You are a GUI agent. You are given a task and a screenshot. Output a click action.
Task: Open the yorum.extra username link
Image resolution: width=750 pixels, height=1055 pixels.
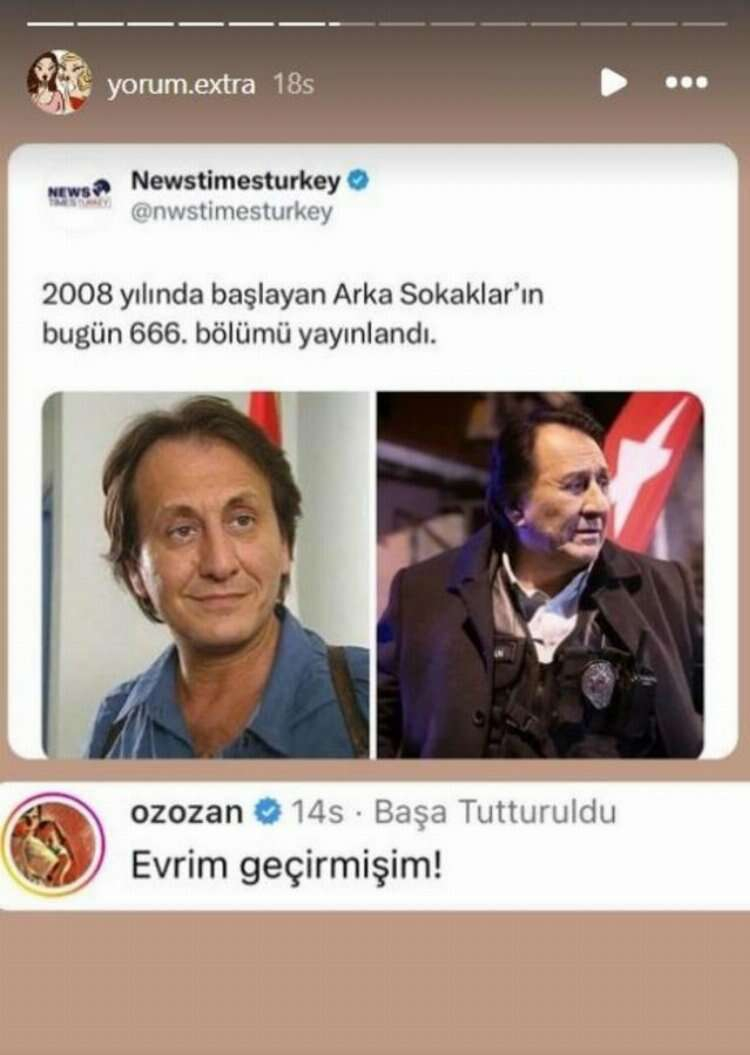click(181, 85)
